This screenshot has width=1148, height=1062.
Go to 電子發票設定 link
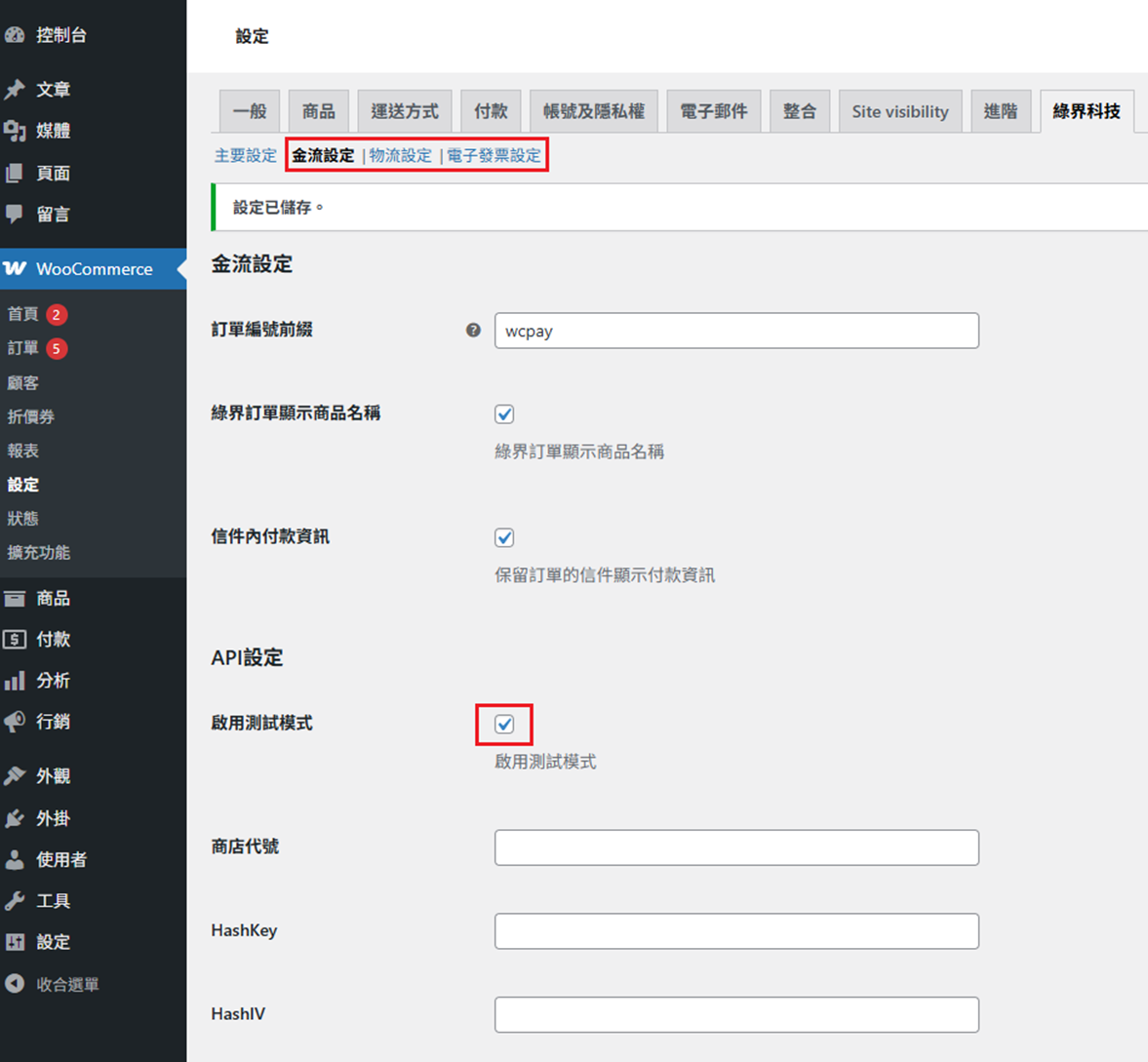(494, 155)
